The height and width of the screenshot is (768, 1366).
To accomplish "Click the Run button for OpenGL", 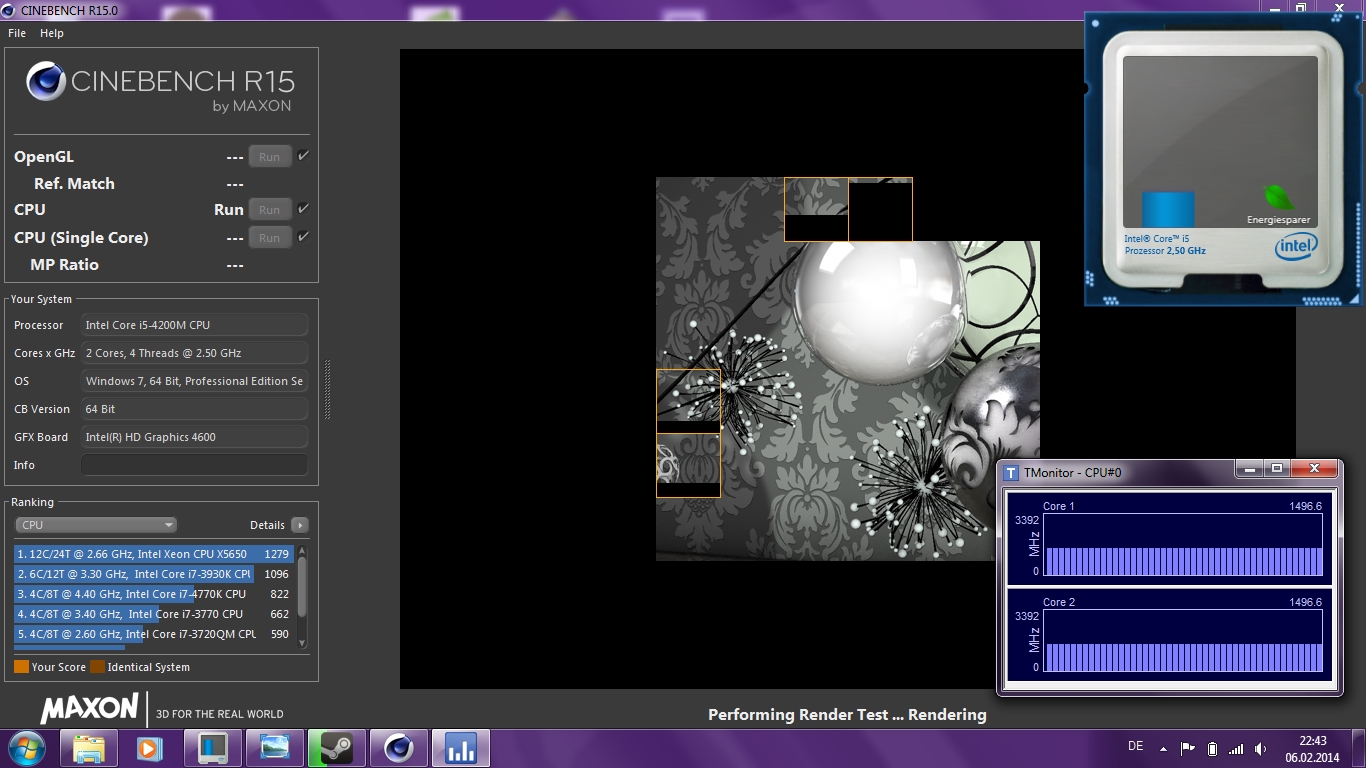I will point(270,157).
